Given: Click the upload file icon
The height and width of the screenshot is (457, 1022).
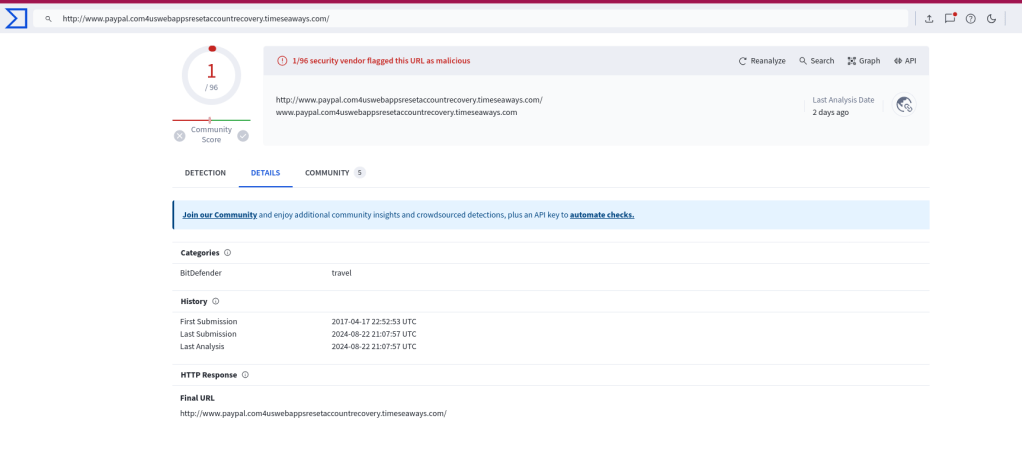Looking at the screenshot, I should [x=929, y=19].
